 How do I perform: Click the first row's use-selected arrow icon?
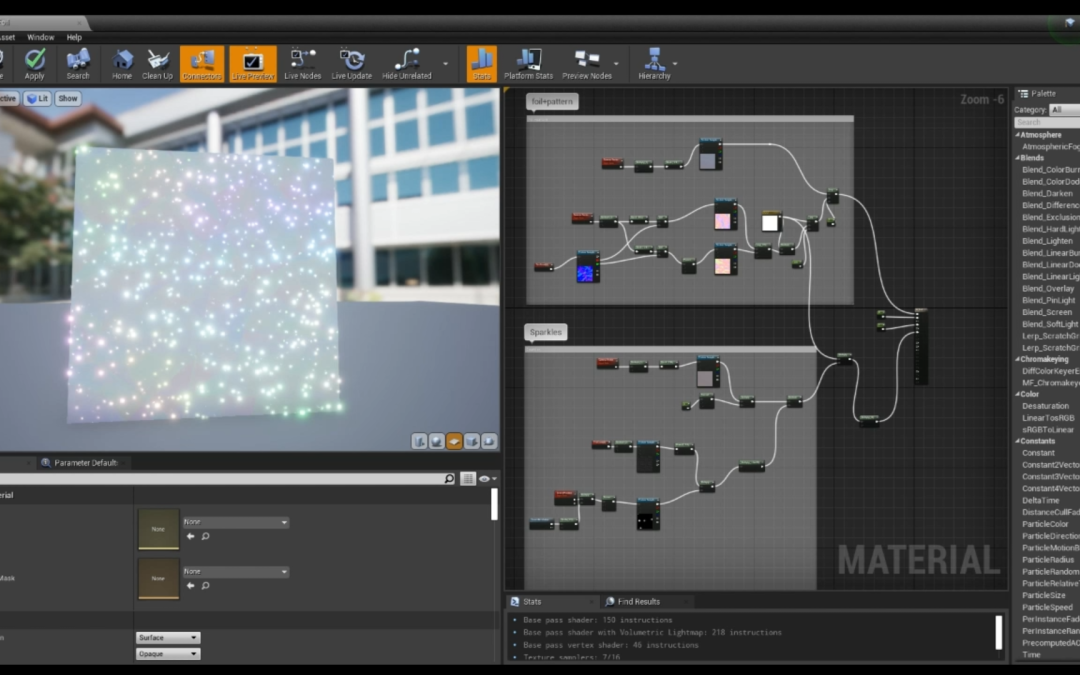191,536
